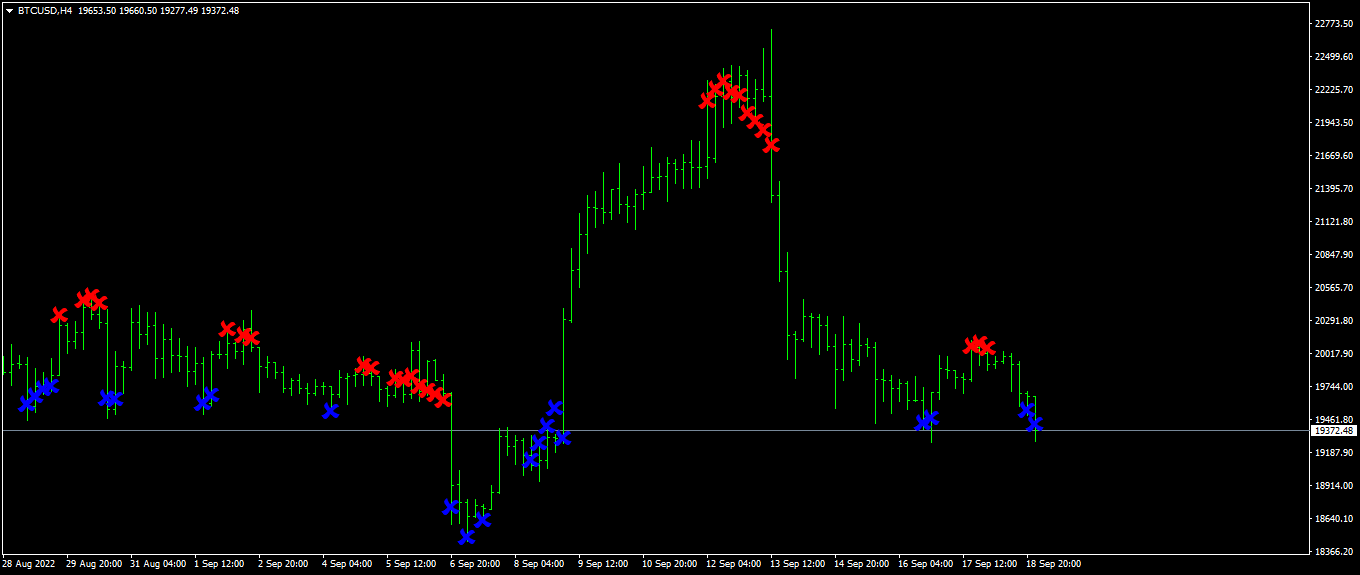
Task: Click the 13 Sep 12:00 time axis label
Action: [x=798, y=563]
